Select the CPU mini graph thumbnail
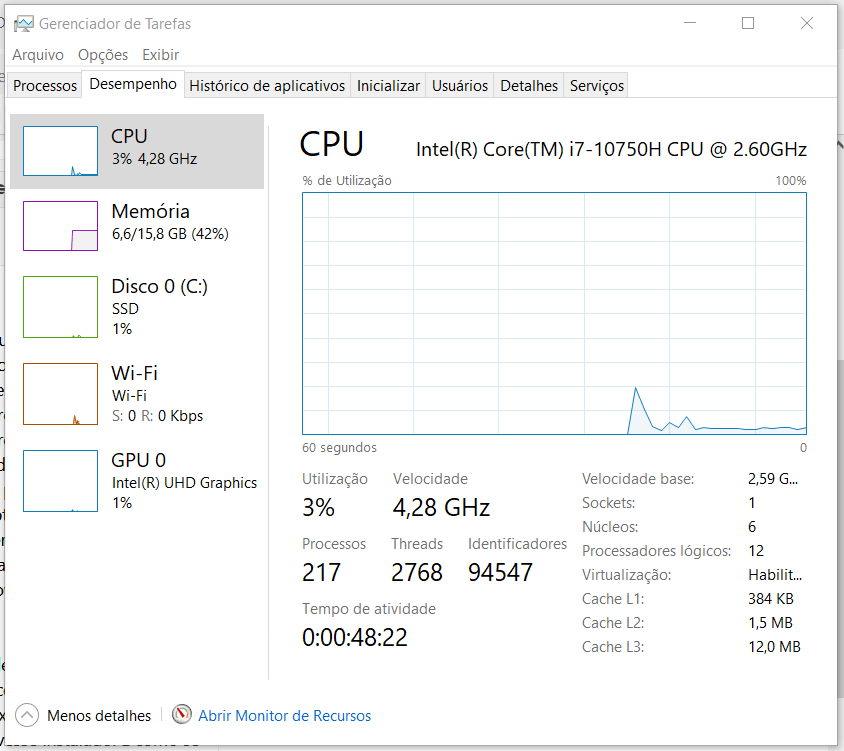 60,151
